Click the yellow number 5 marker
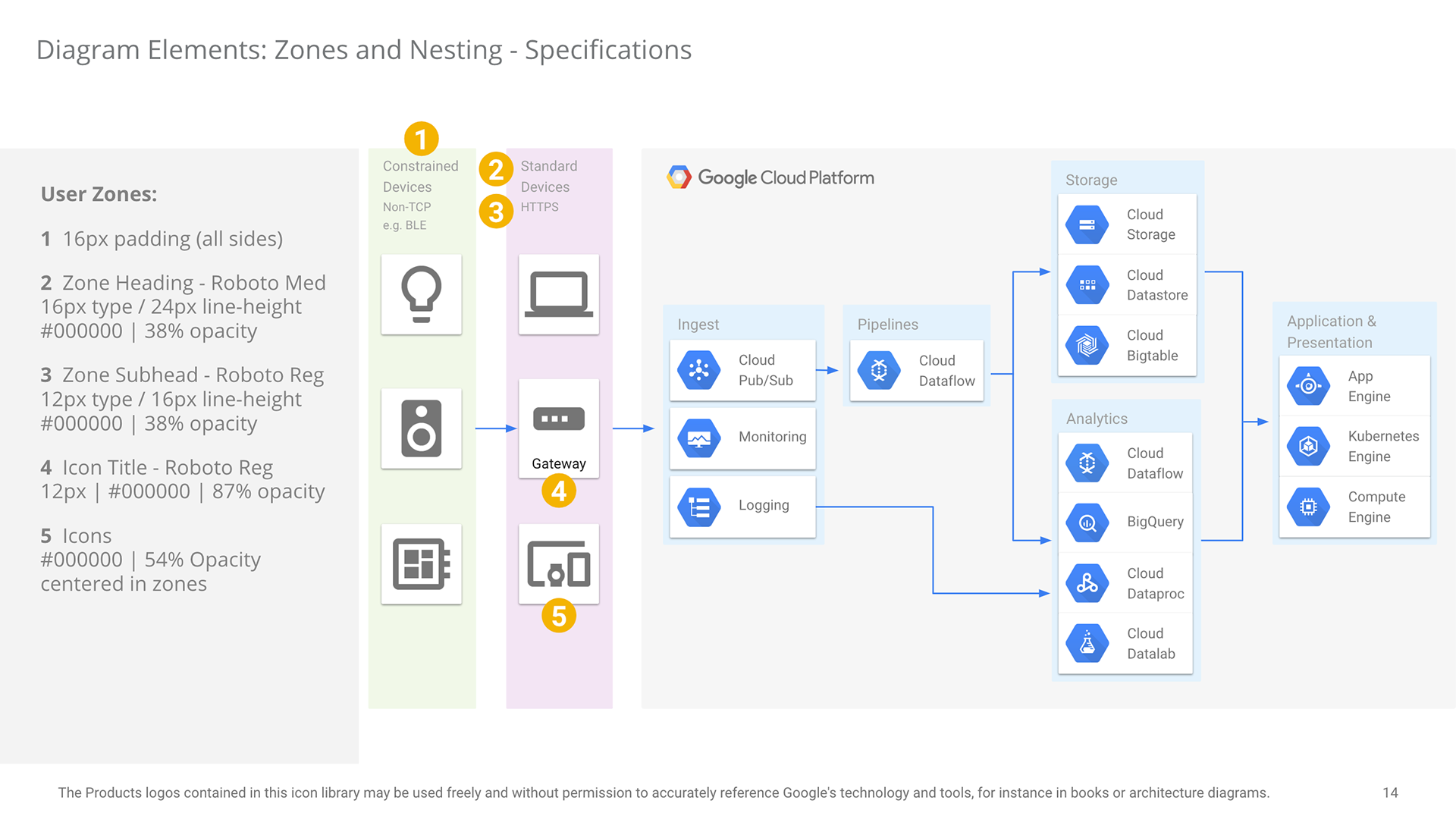1456x819 pixels. 558,616
